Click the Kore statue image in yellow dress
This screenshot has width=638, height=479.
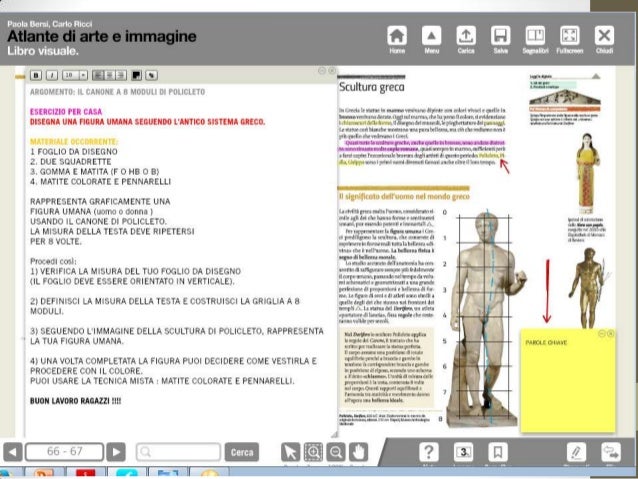587,173
